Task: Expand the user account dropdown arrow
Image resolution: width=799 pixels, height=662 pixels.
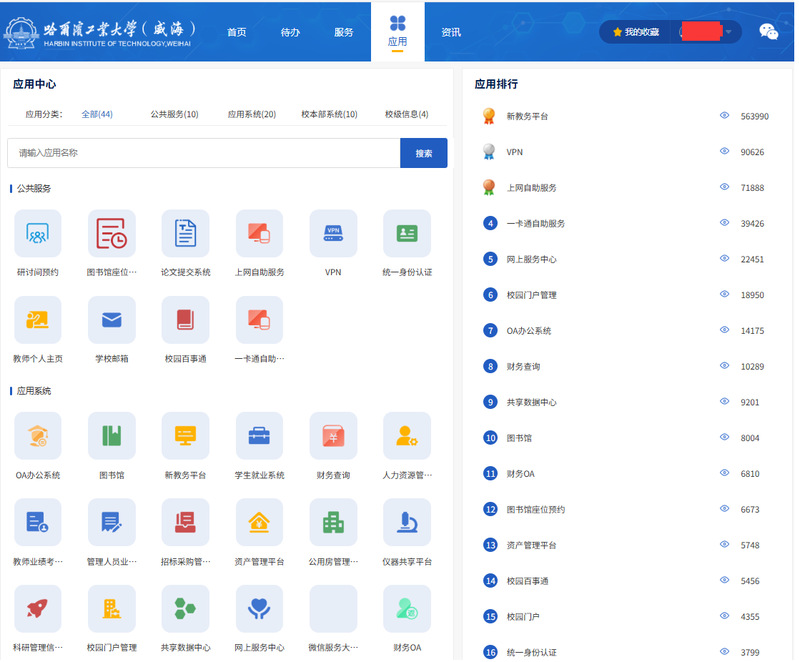Action: coord(730,32)
